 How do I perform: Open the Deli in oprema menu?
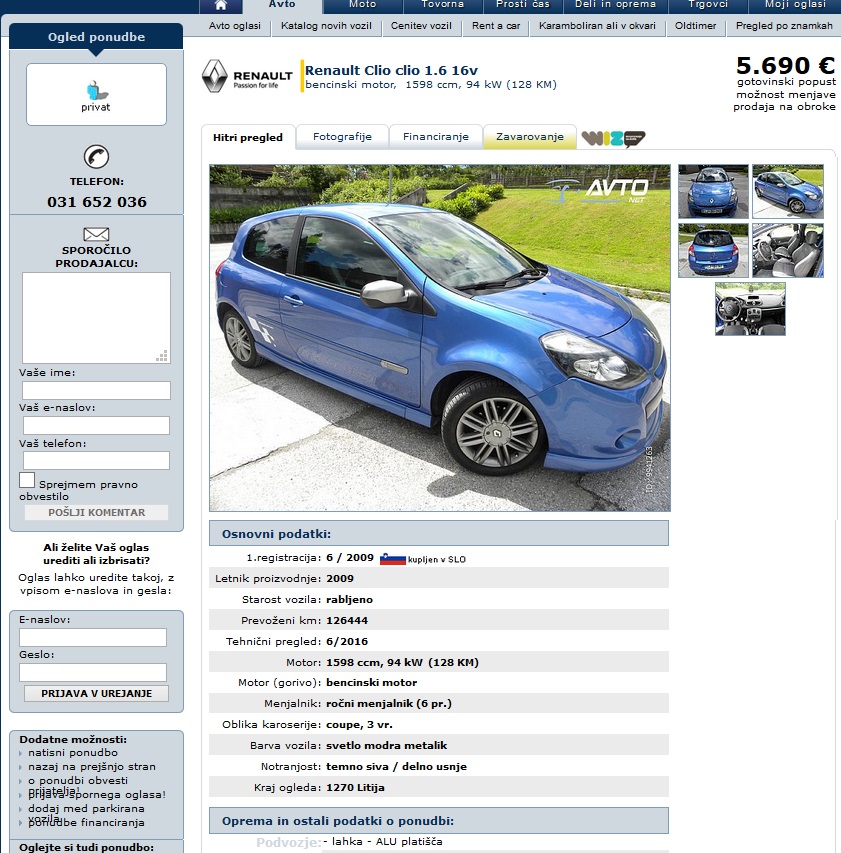click(615, 5)
